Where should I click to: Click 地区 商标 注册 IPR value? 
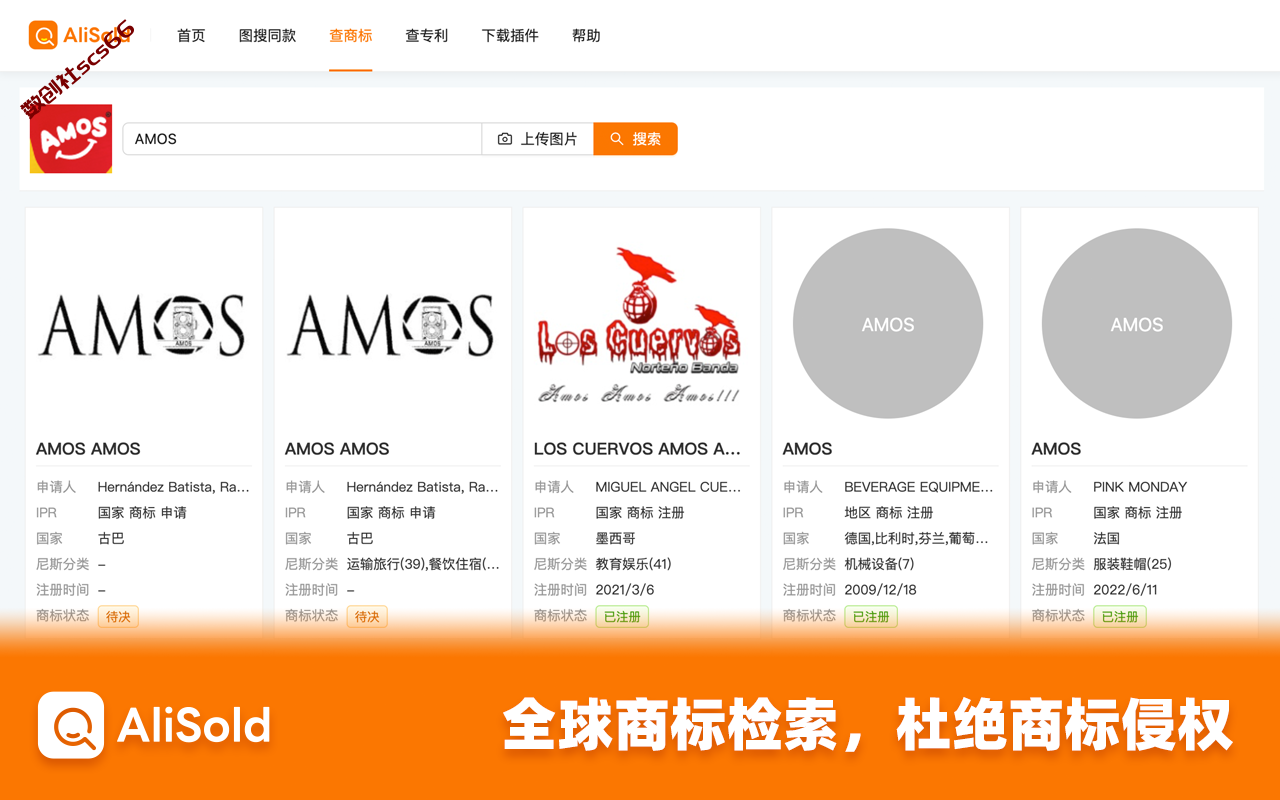pos(889,513)
